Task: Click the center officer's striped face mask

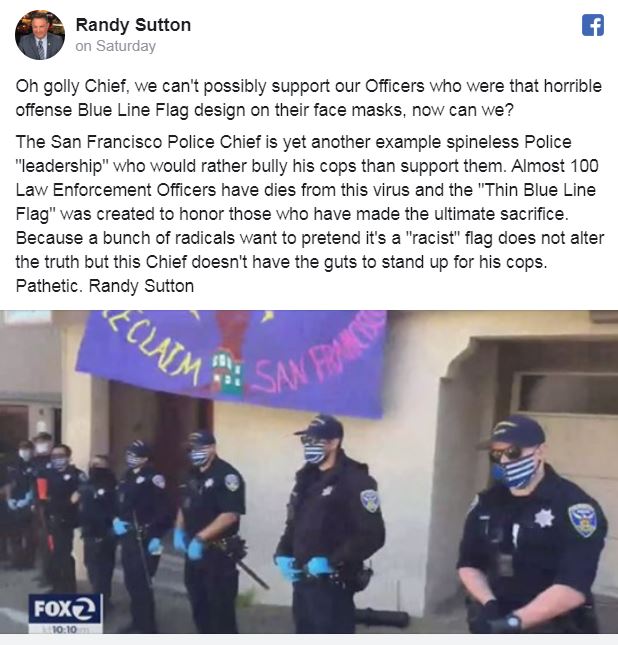Action: point(315,452)
